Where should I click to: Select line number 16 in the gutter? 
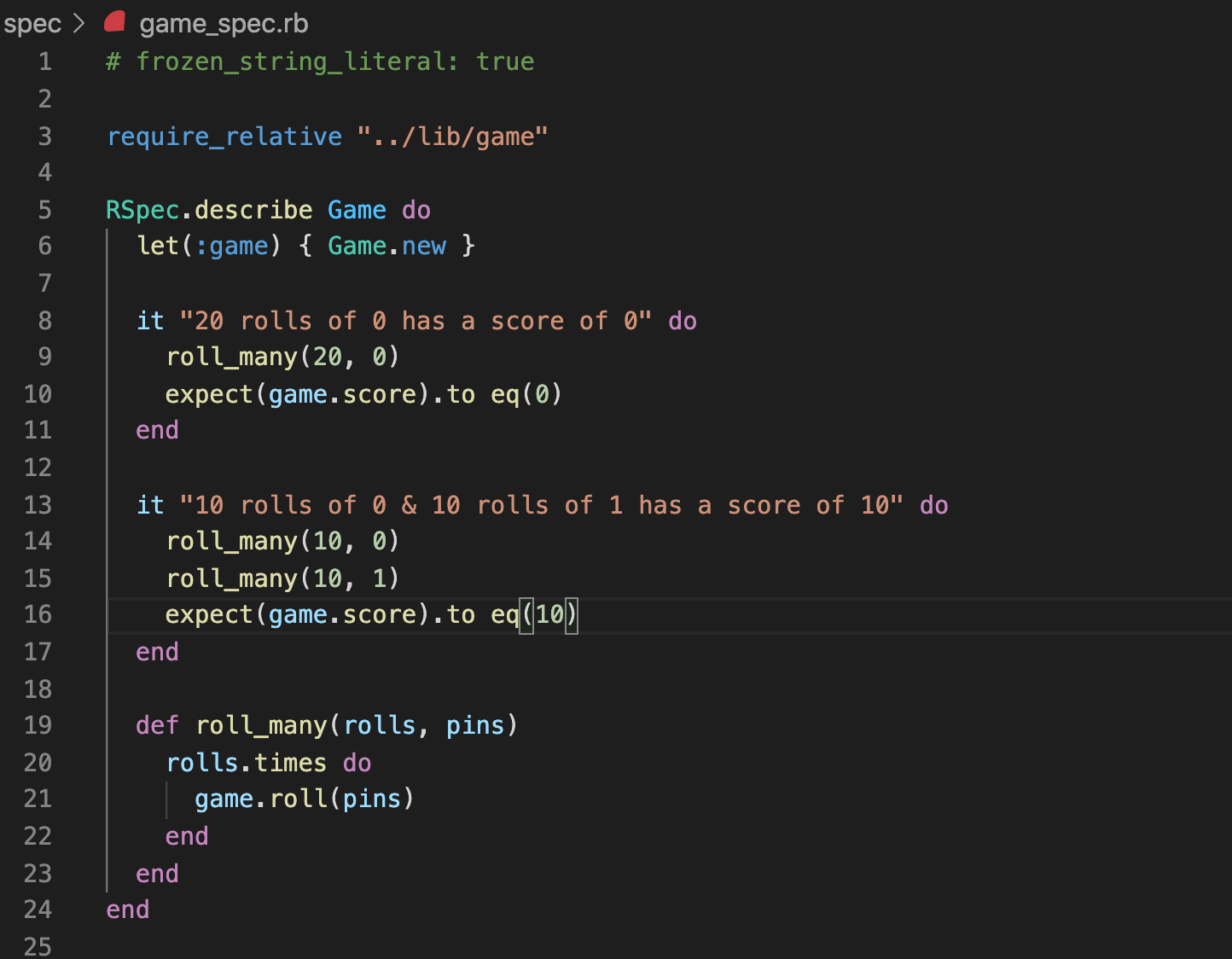38,614
